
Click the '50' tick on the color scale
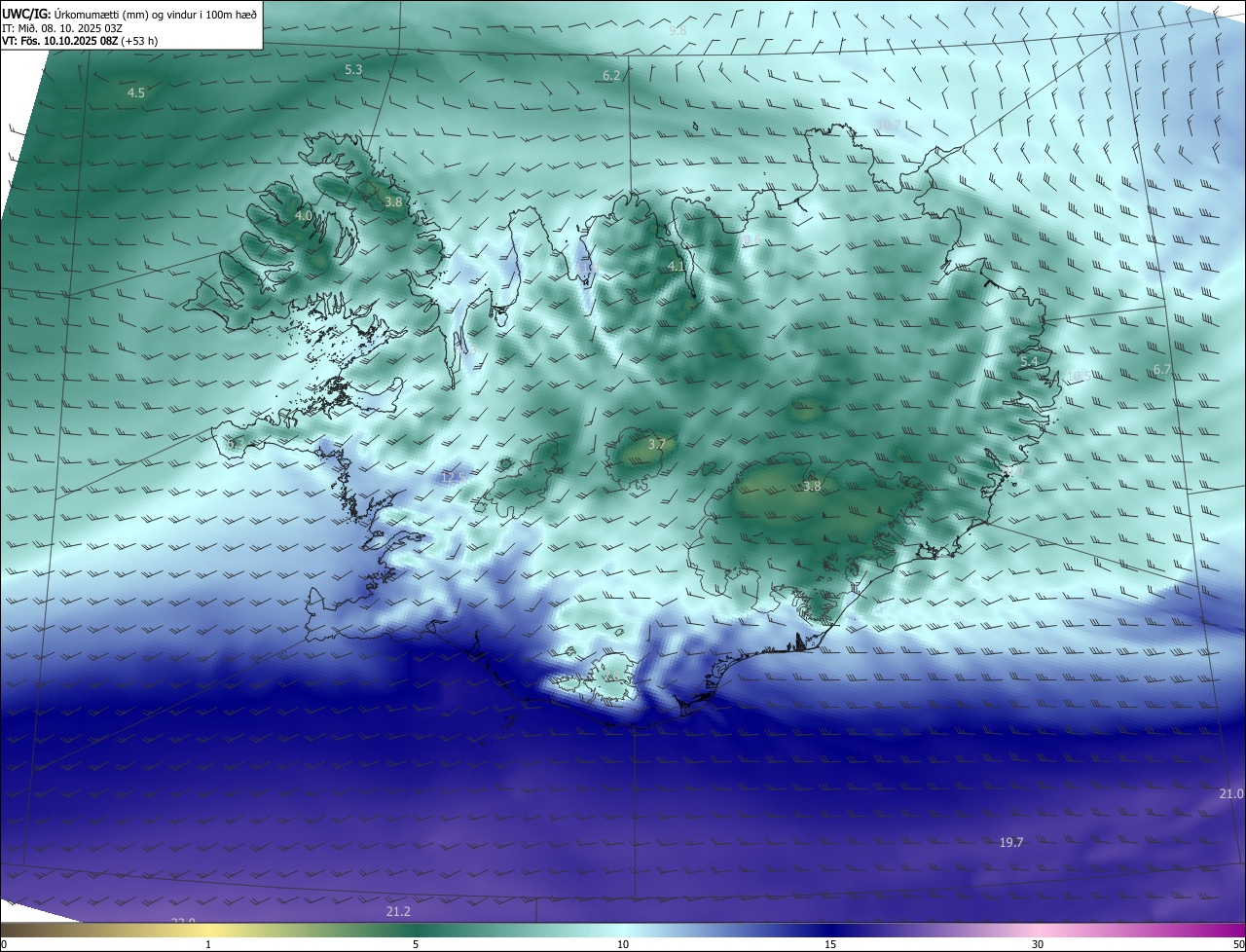coord(1238,944)
